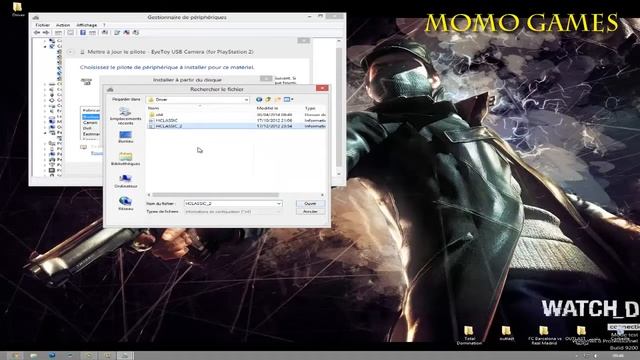Open the outlast desktop folder
This screenshot has width=640, height=360.
tap(507, 333)
